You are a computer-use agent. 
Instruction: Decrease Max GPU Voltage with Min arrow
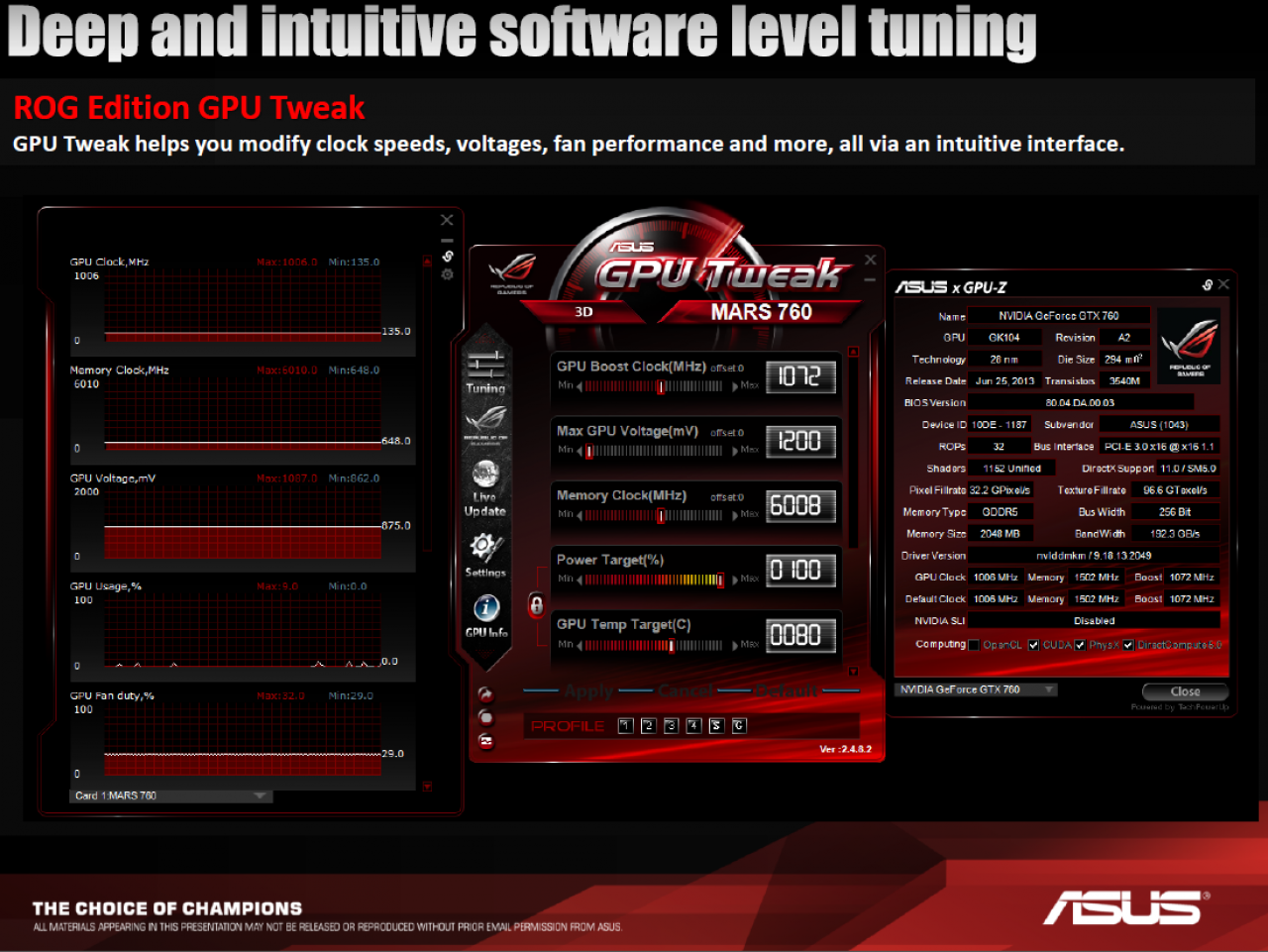click(581, 451)
